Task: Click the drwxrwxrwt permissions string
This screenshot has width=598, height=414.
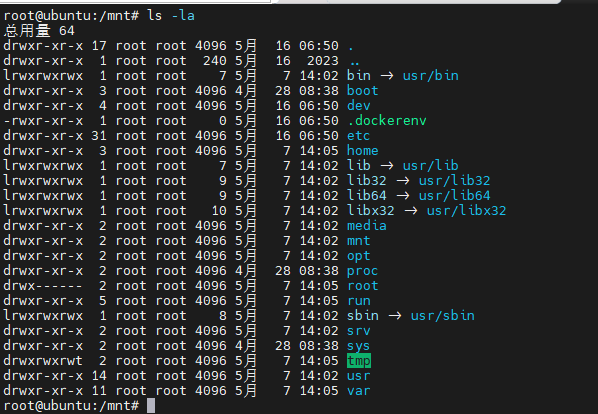Action: [x=43, y=361]
